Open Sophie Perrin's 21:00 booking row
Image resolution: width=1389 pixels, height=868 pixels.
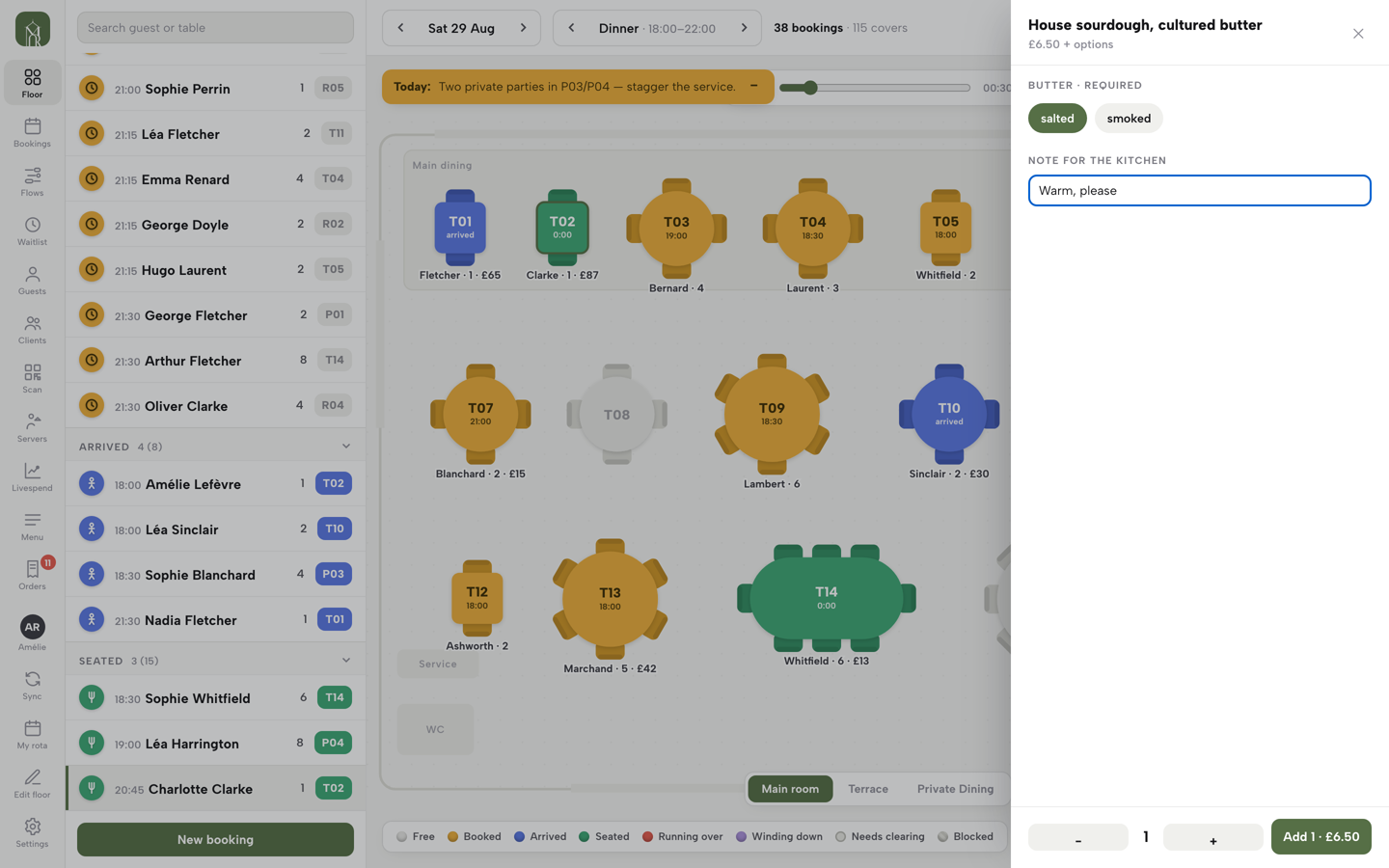tap(216, 89)
